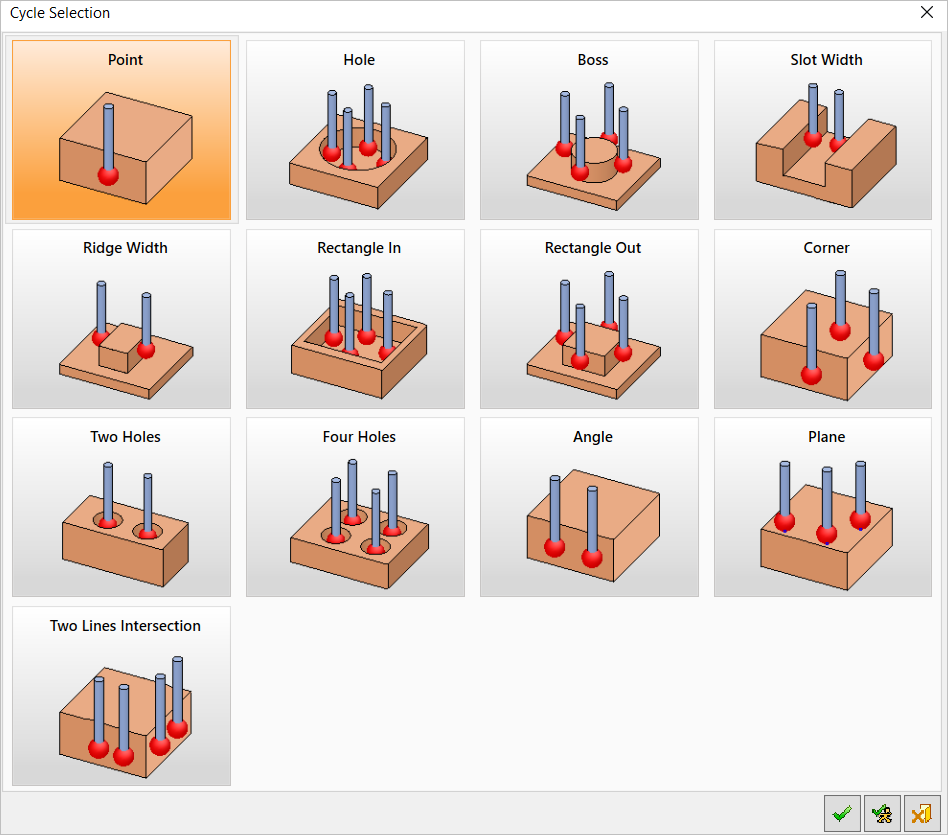Pick the Angle probing cycle

click(x=589, y=507)
